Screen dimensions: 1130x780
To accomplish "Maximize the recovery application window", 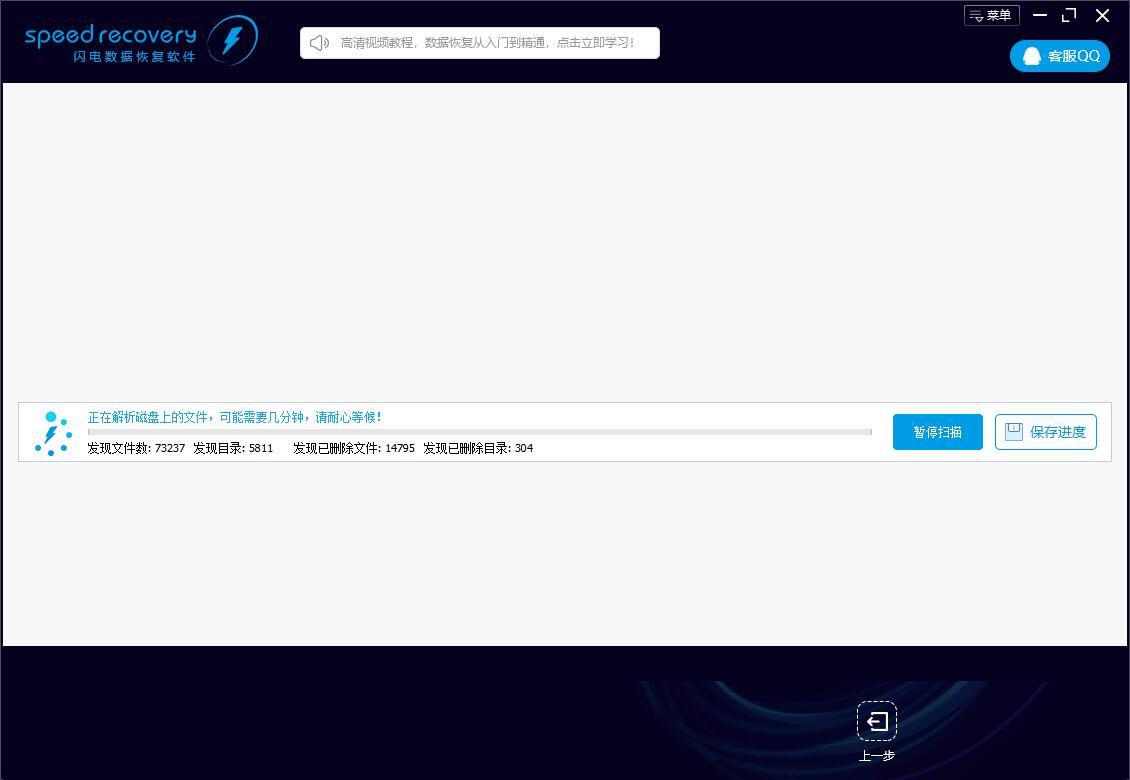I will (x=1069, y=15).
